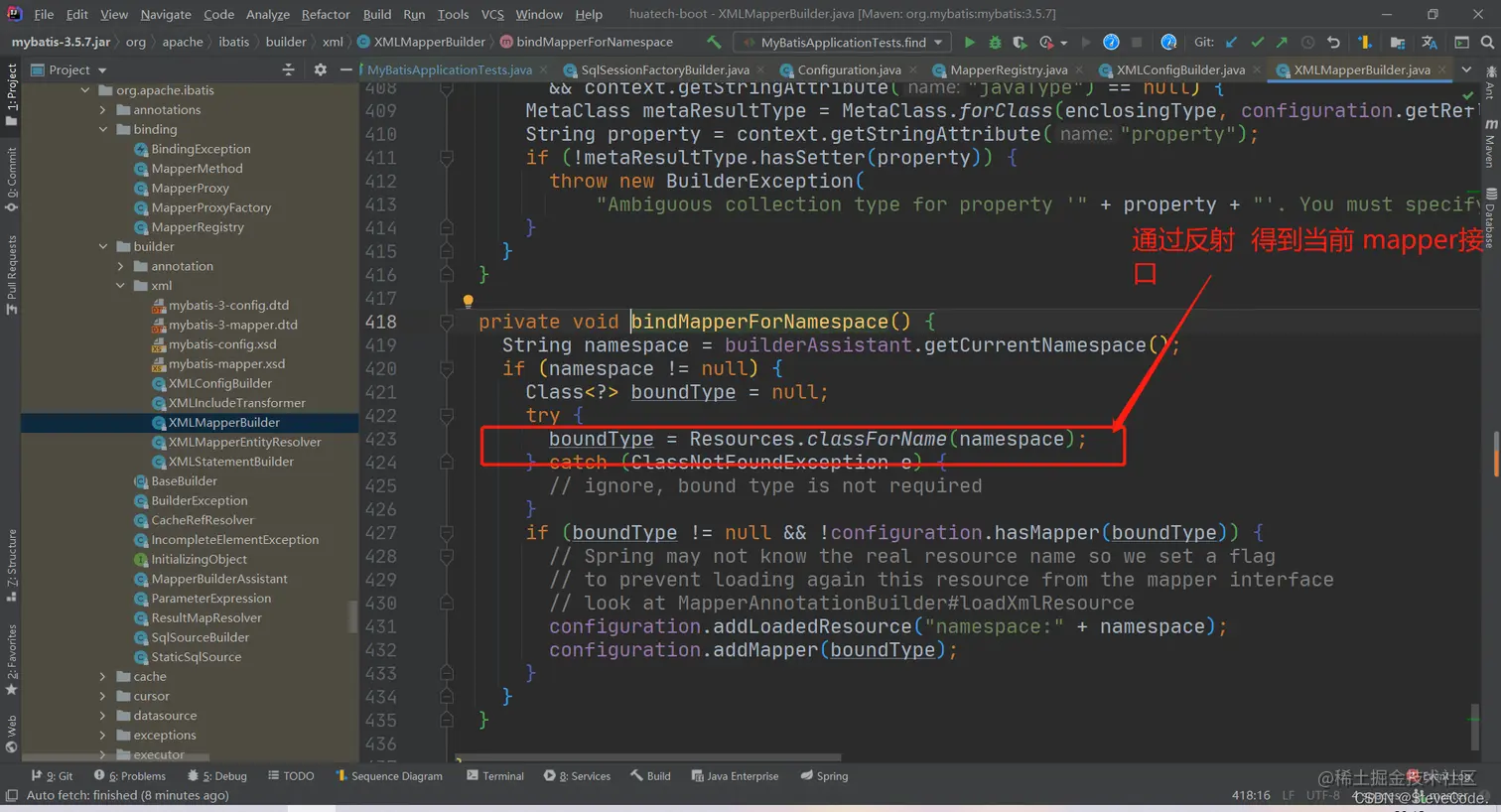Image resolution: width=1501 pixels, height=812 pixels.
Task: Click the Build Project hammer icon
Action: tap(714, 42)
